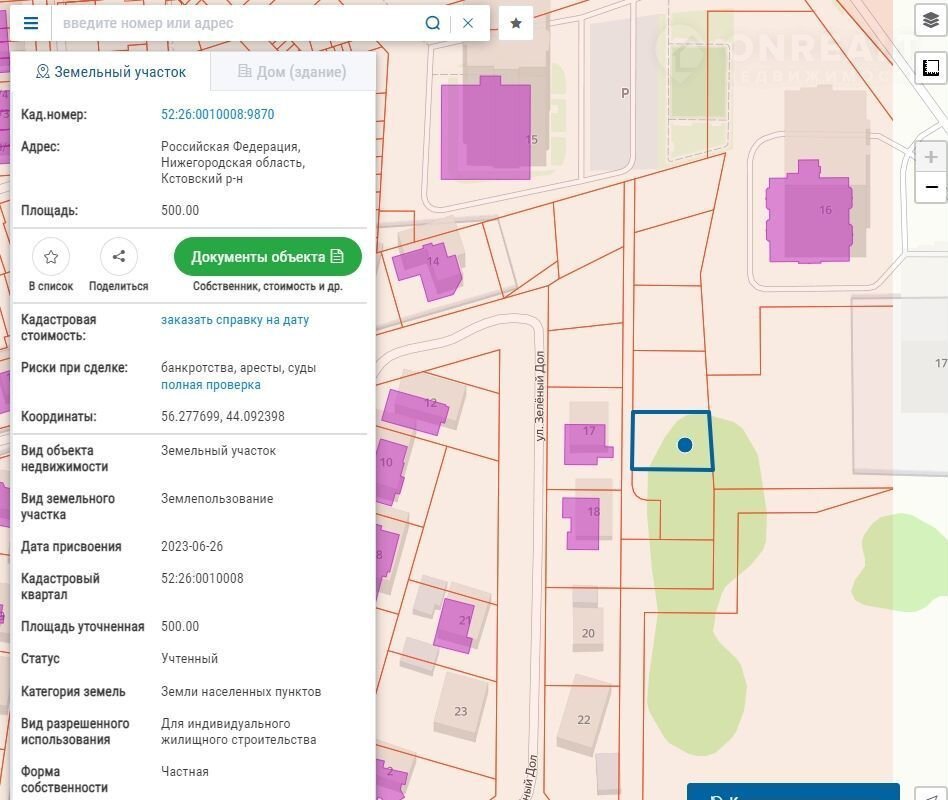Image resolution: width=948 pixels, height=800 pixels.
Task: Click the заказать справку на дату link
Action: point(235,320)
